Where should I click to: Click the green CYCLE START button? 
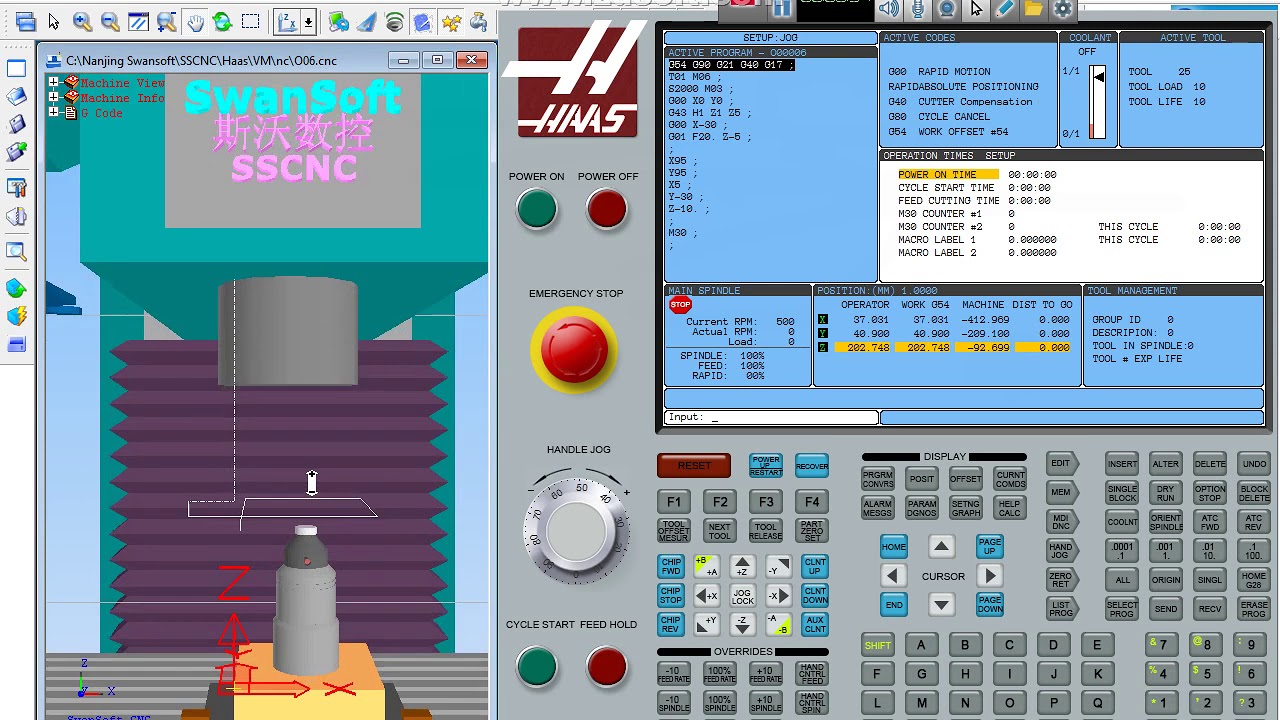tap(537, 667)
